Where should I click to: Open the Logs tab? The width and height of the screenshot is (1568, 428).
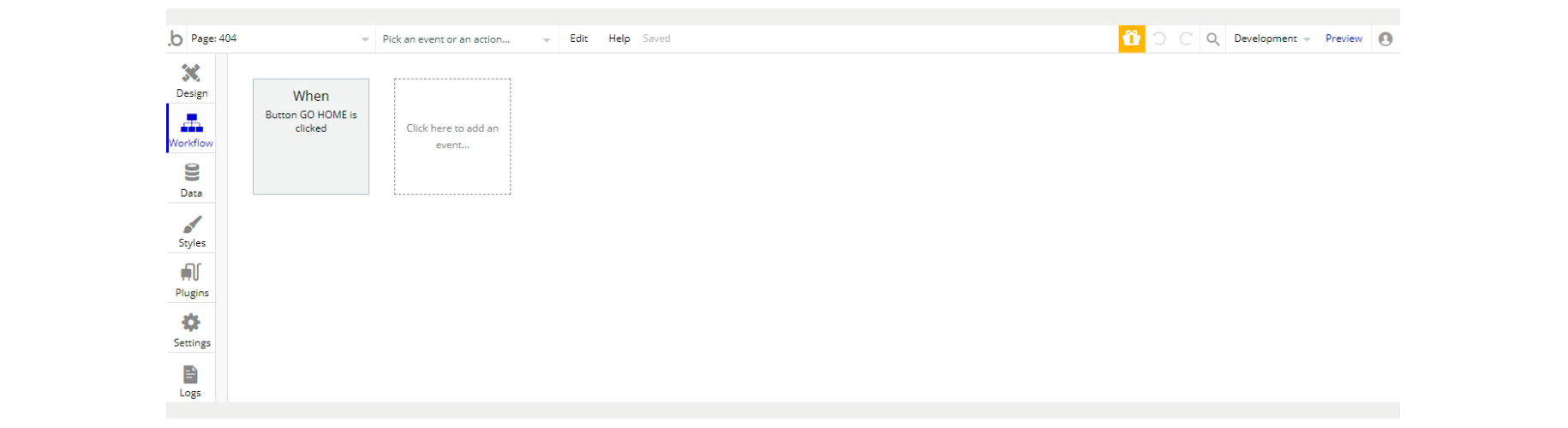(191, 379)
